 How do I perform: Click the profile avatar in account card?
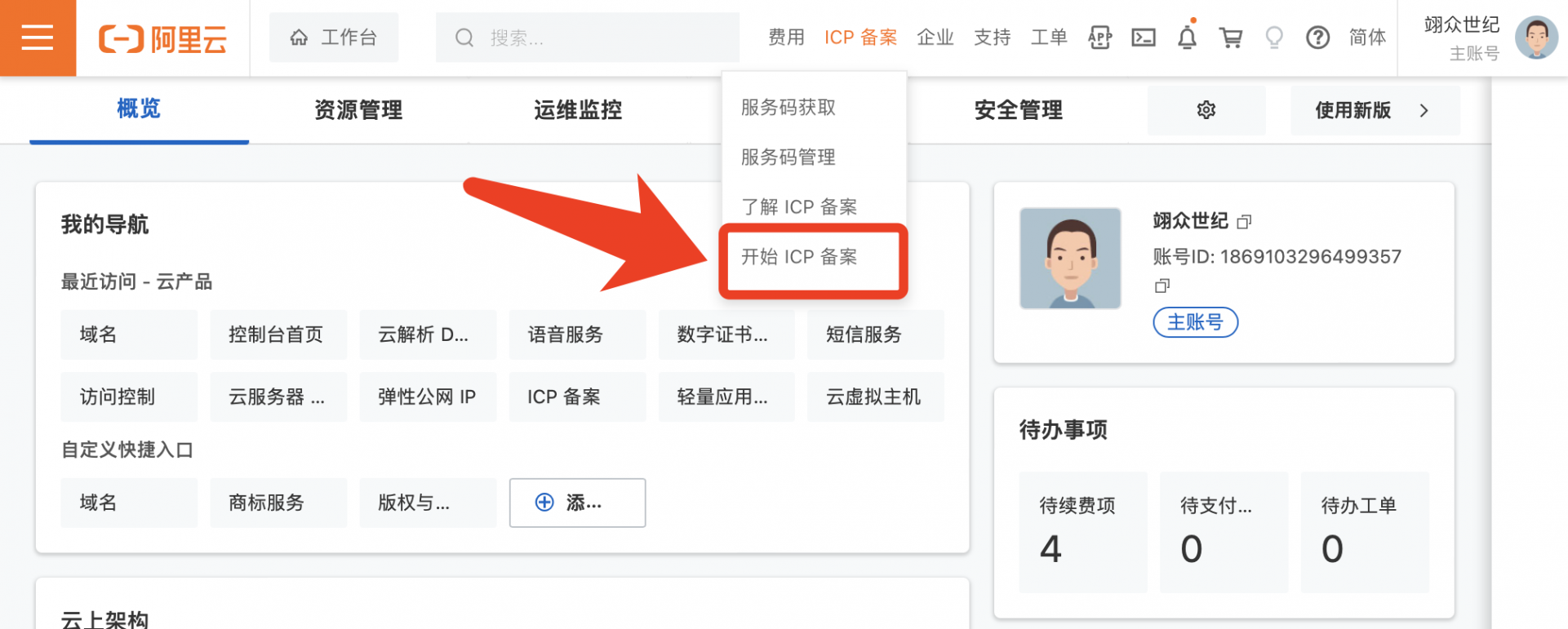pyautogui.click(x=1070, y=258)
